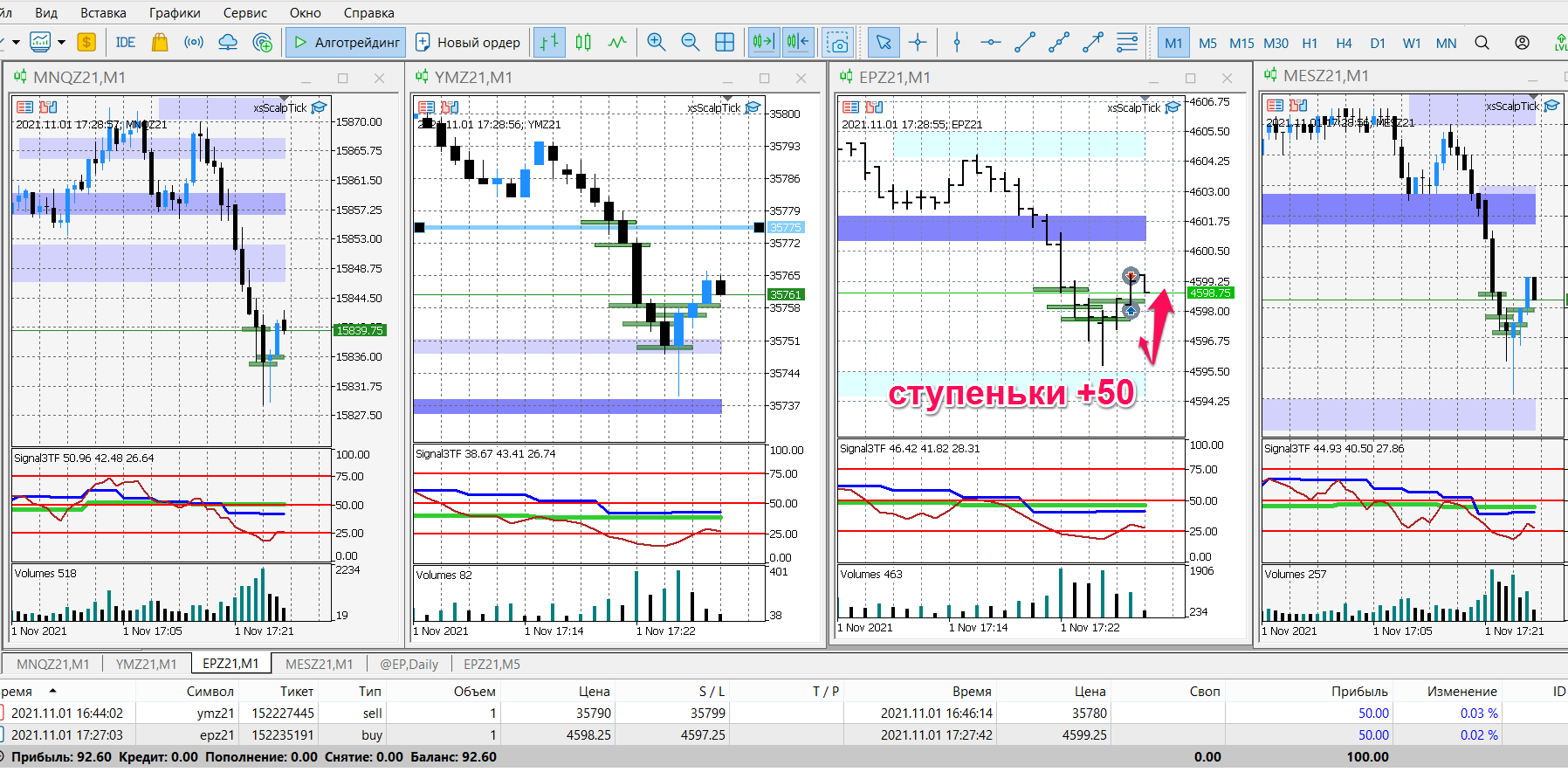Viewport: 1568px width, 779px height.
Task: Open the IDE MetaEditor
Action: point(126,42)
